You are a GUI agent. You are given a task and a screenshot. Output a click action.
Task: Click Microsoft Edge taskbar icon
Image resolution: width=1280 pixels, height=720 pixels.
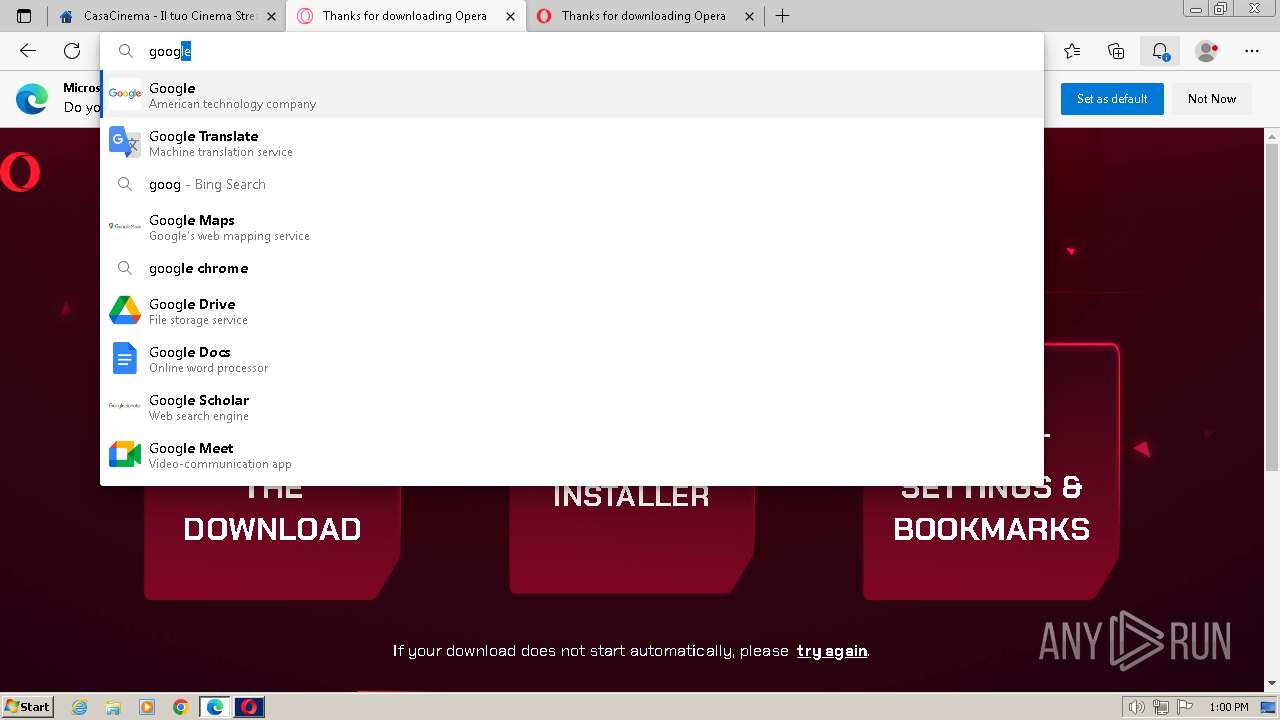coord(215,707)
